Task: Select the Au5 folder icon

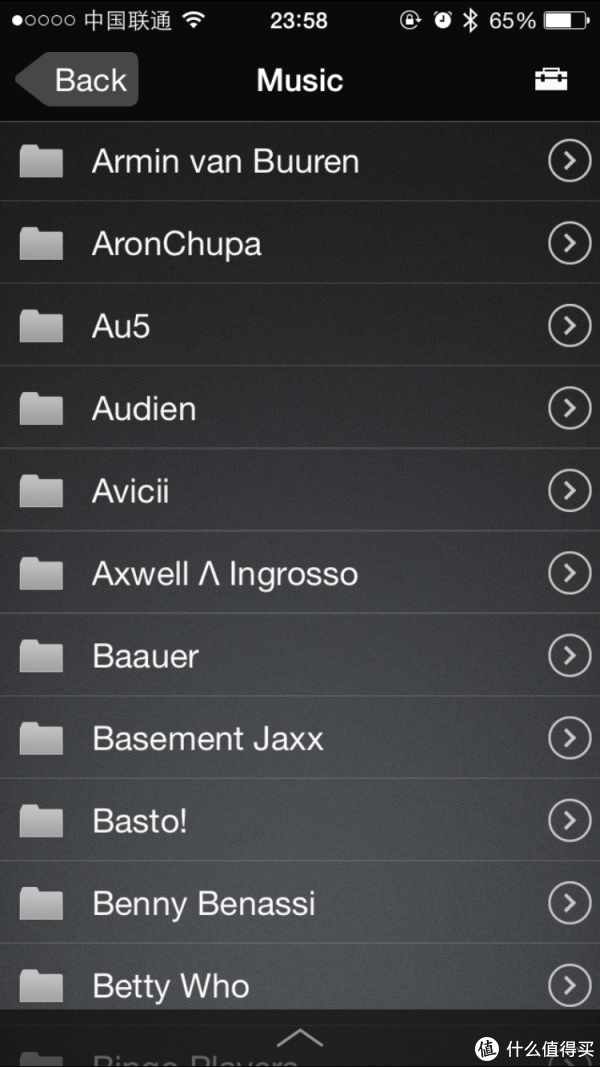Action: [41, 326]
